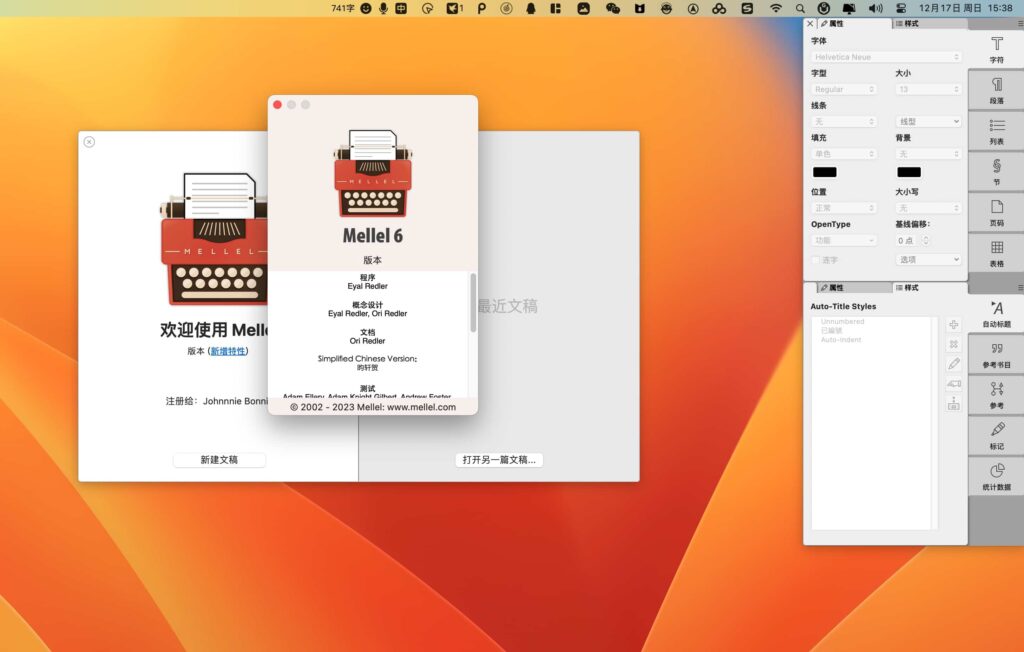This screenshot has height=652, width=1024.
Task: Click the black 填充 fill color swatch
Action: click(823, 172)
